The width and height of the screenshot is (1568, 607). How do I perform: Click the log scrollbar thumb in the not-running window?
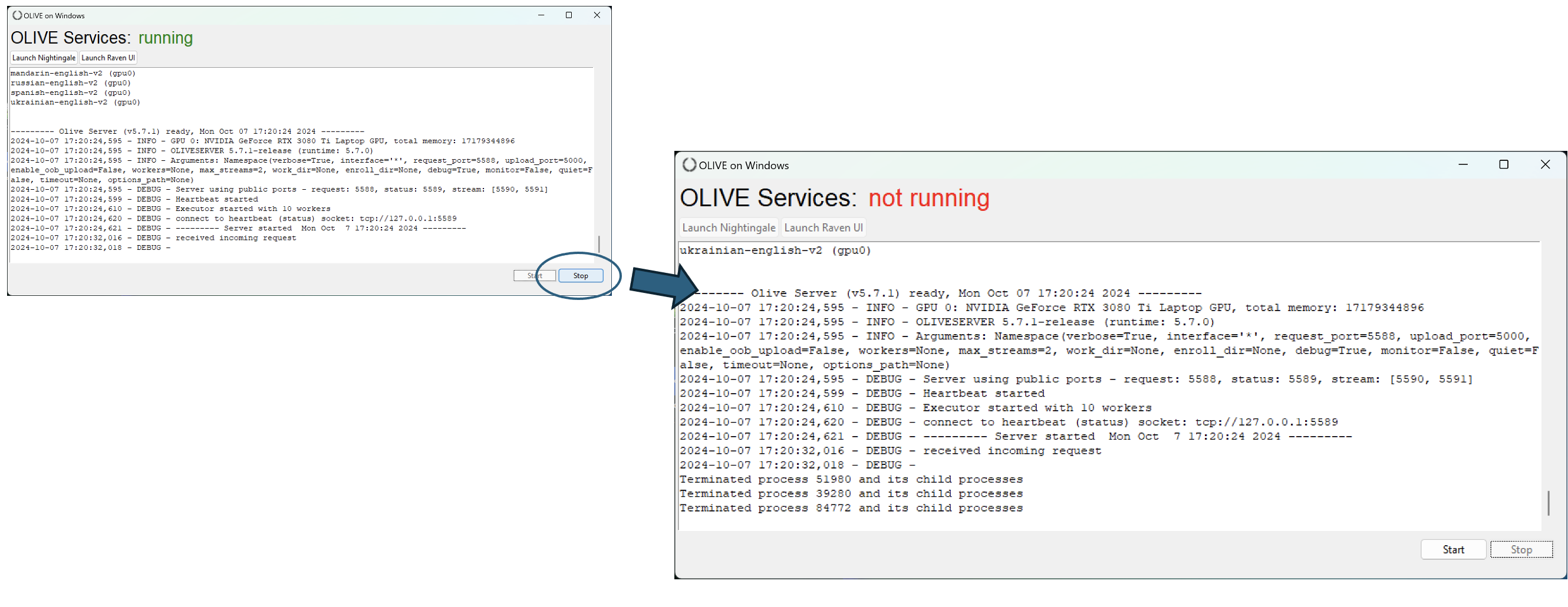click(1548, 503)
